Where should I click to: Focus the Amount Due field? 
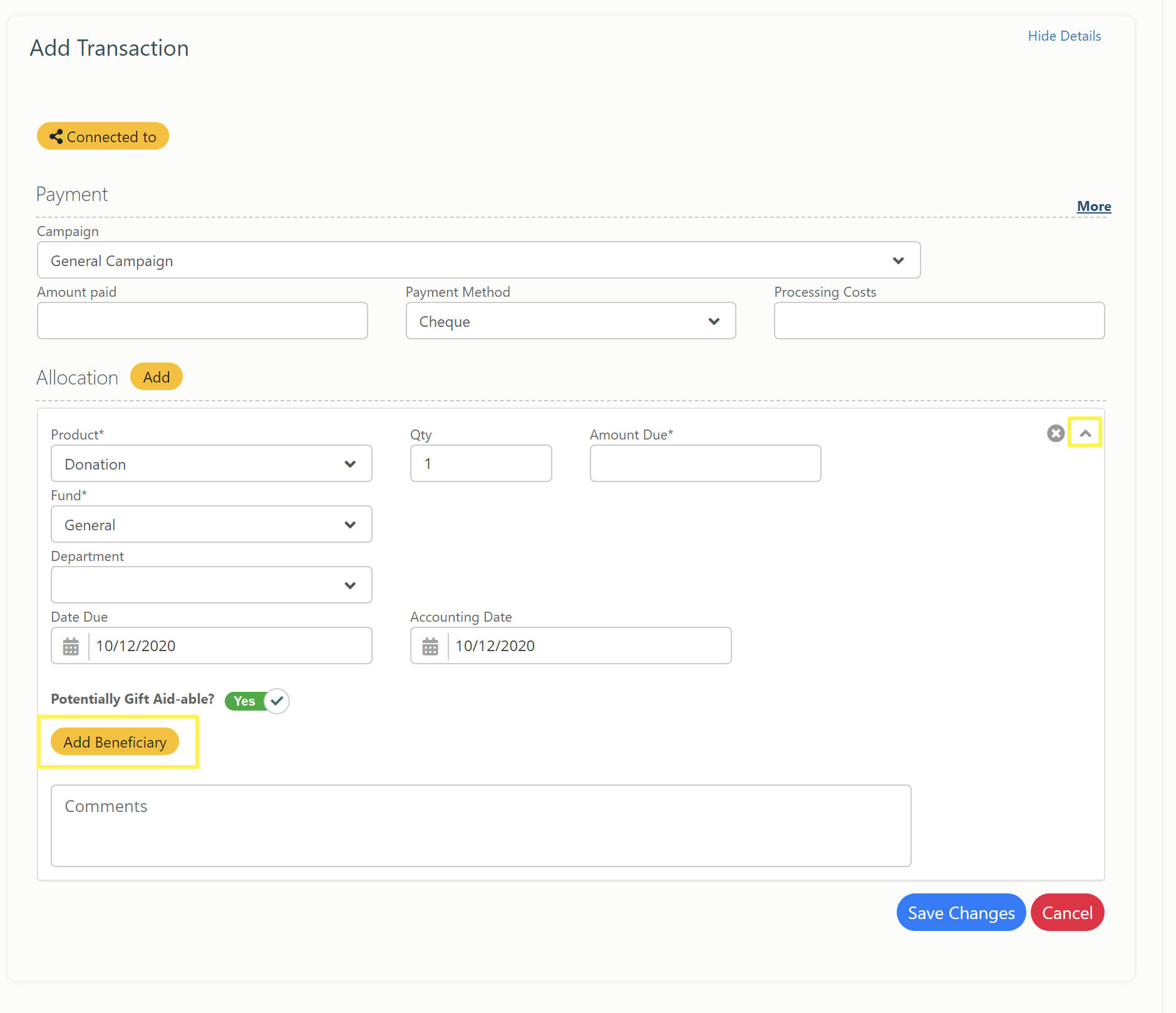705,464
